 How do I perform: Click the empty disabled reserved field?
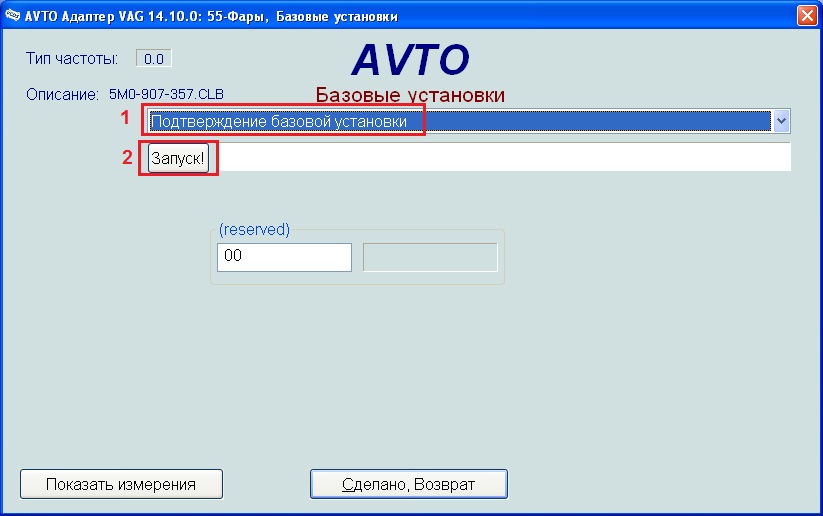click(430, 257)
